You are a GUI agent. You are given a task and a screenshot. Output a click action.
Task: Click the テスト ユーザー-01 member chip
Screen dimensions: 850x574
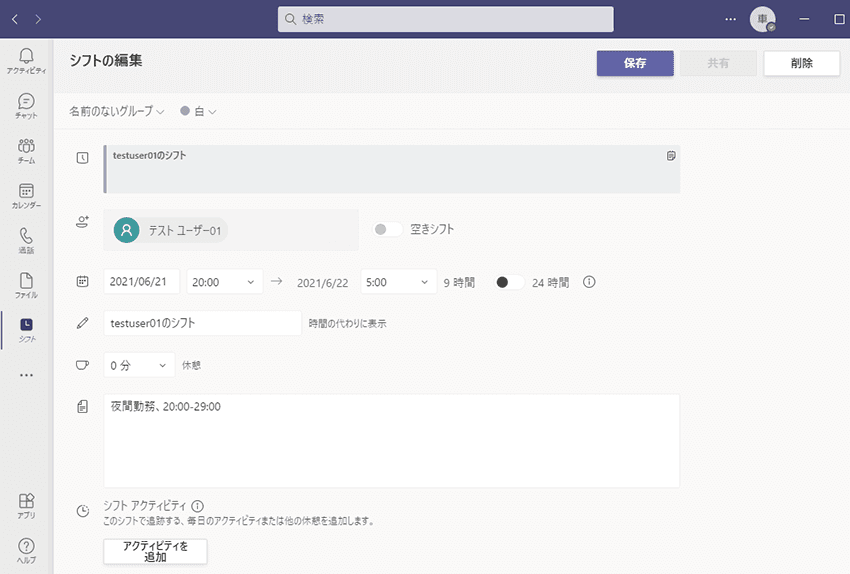click(170, 230)
